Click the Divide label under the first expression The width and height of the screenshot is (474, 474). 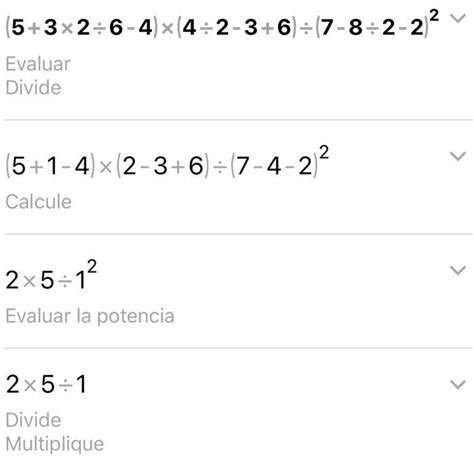point(33,88)
